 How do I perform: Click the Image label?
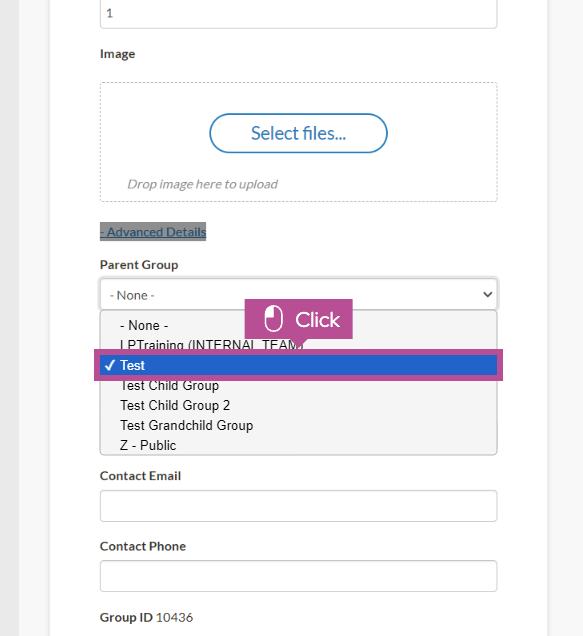pyautogui.click(x=117, y=54)
